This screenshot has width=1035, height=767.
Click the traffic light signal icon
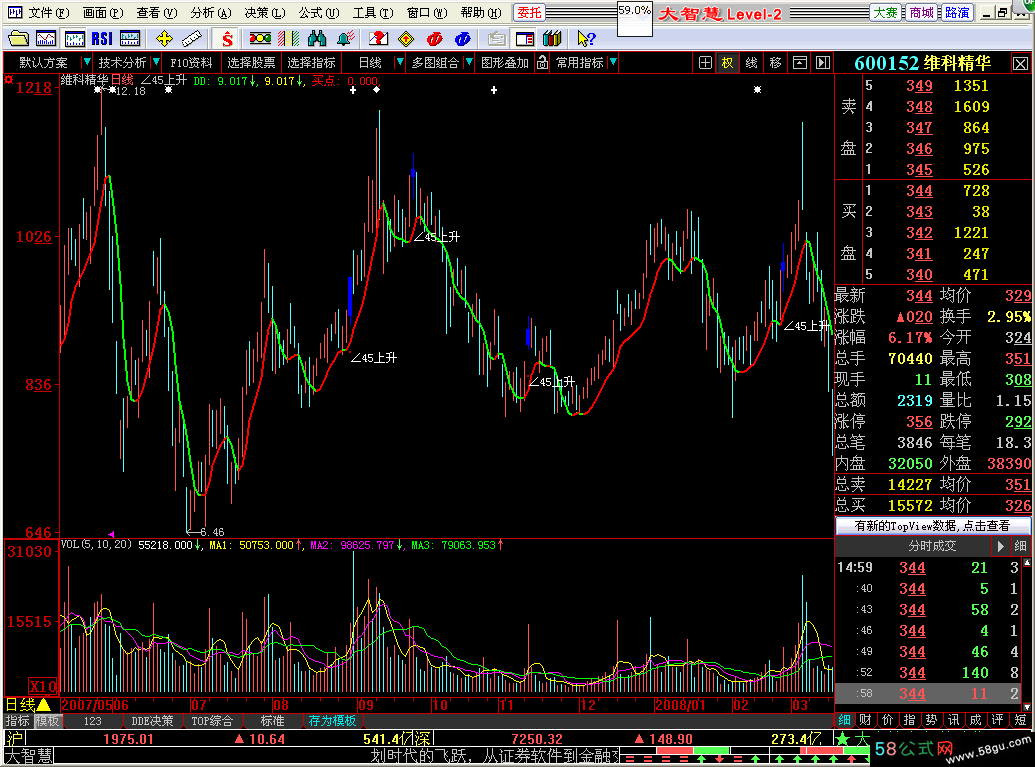click(x=260, y=39)
